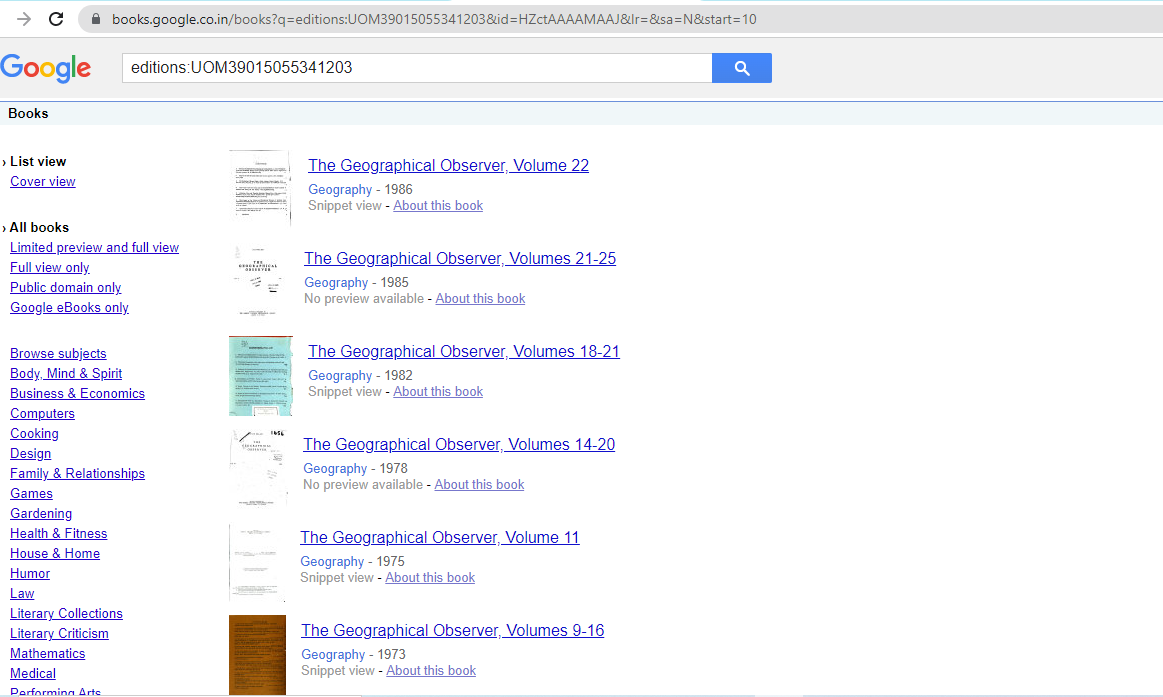Open Gardening subject
The height and width of the screenshot is (697, 1163).
click(x=41, y=514)
